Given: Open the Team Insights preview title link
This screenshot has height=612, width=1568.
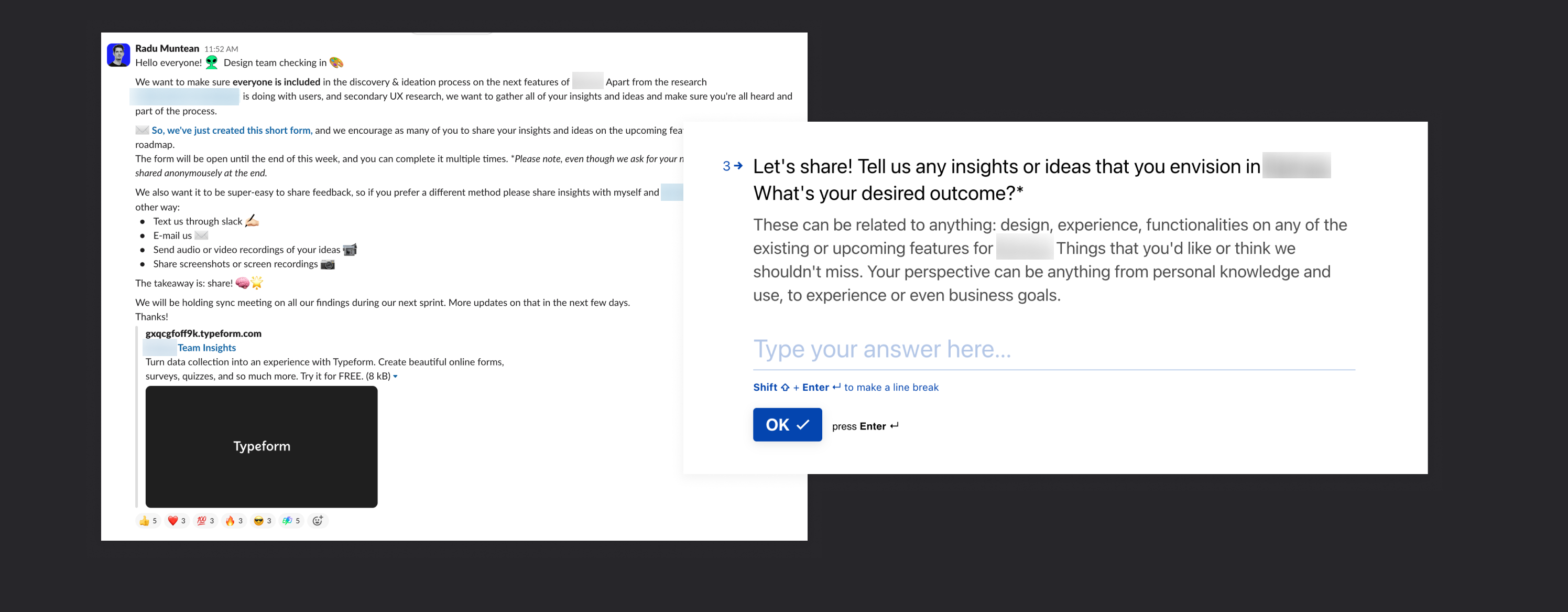Looking at the screenshot, I should point(206,348).
